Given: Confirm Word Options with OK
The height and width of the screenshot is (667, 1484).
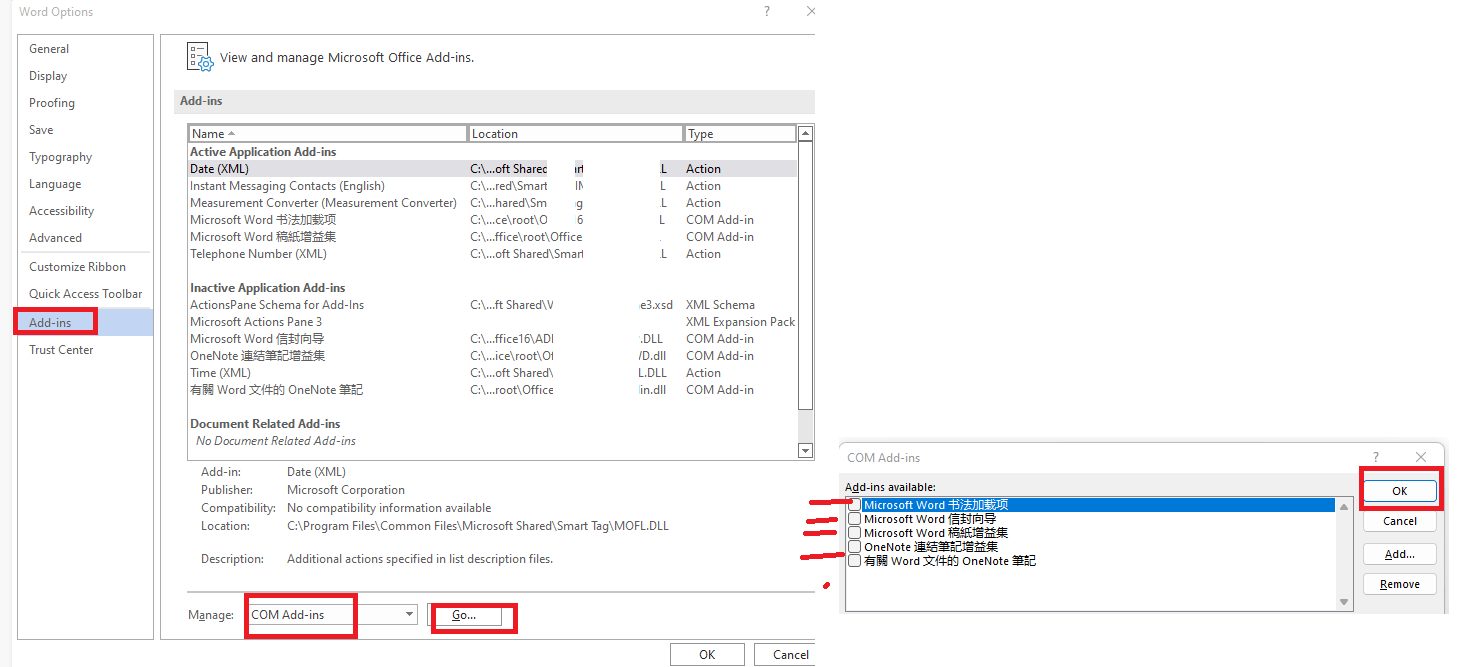Looking at the screenshot, I should [x=707, y=655].
